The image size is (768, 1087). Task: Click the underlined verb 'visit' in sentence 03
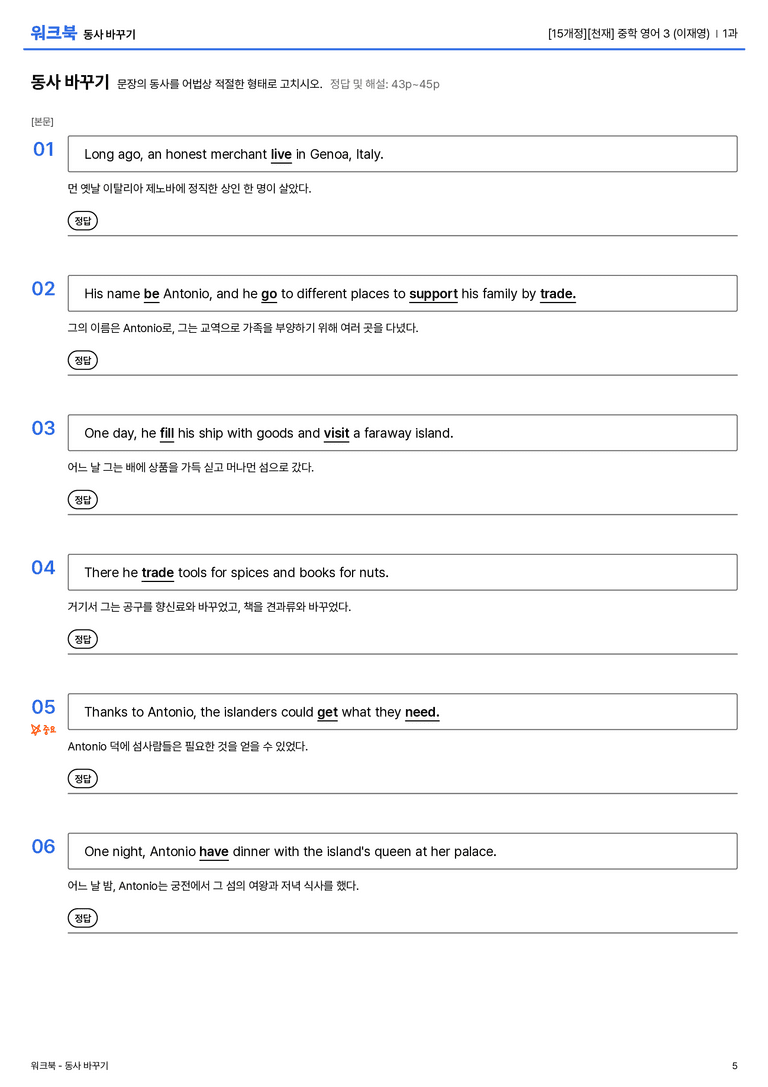coord(336,433)
